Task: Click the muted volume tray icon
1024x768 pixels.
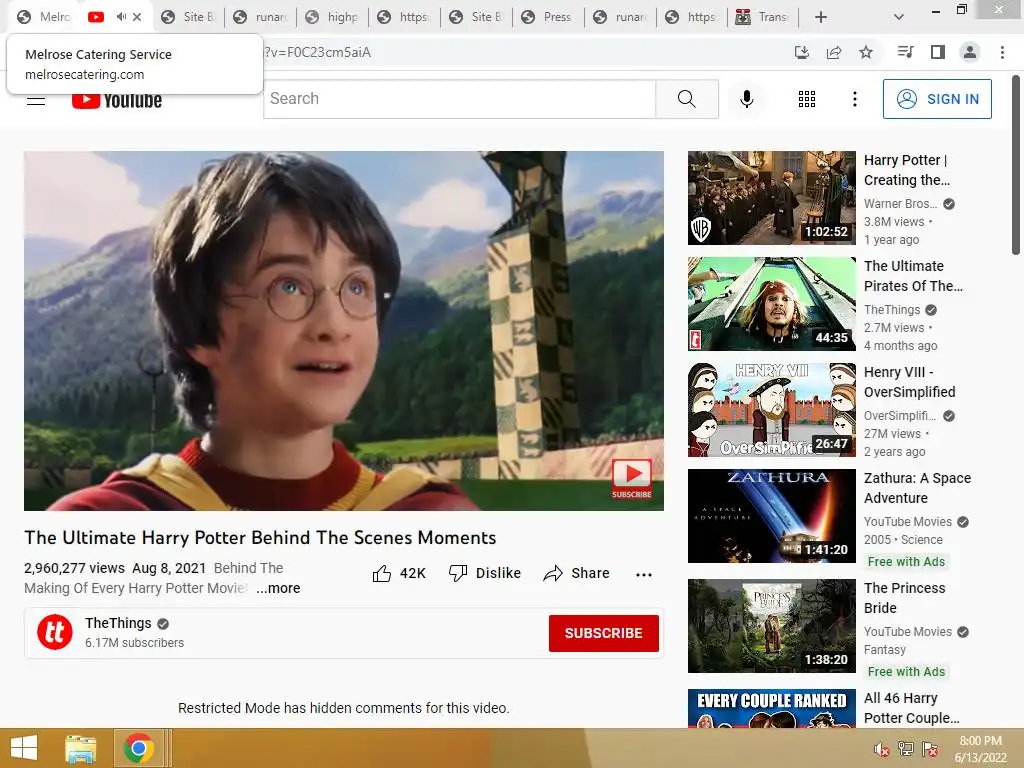Action: [881, 749]
